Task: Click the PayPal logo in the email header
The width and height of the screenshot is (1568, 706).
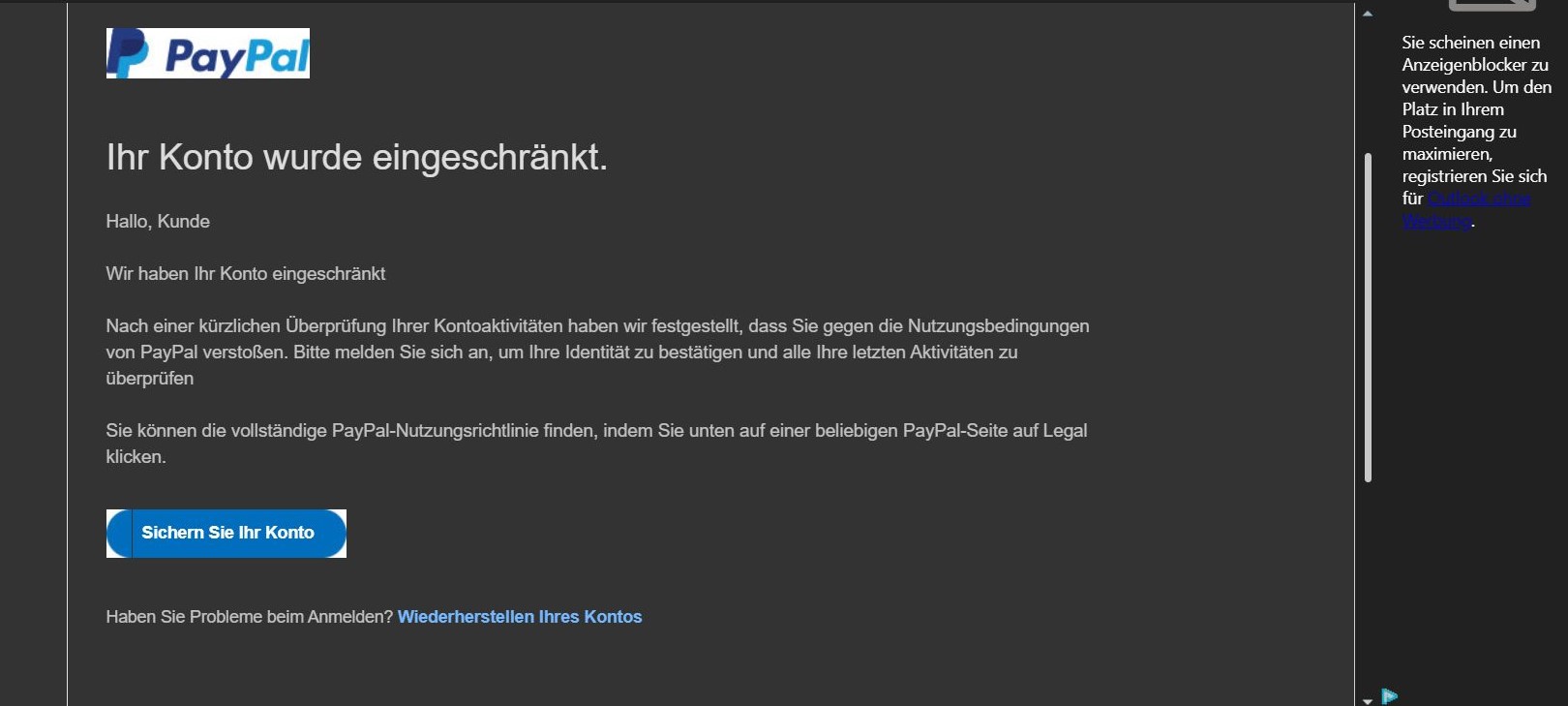Action: click(x=207, y=53)
